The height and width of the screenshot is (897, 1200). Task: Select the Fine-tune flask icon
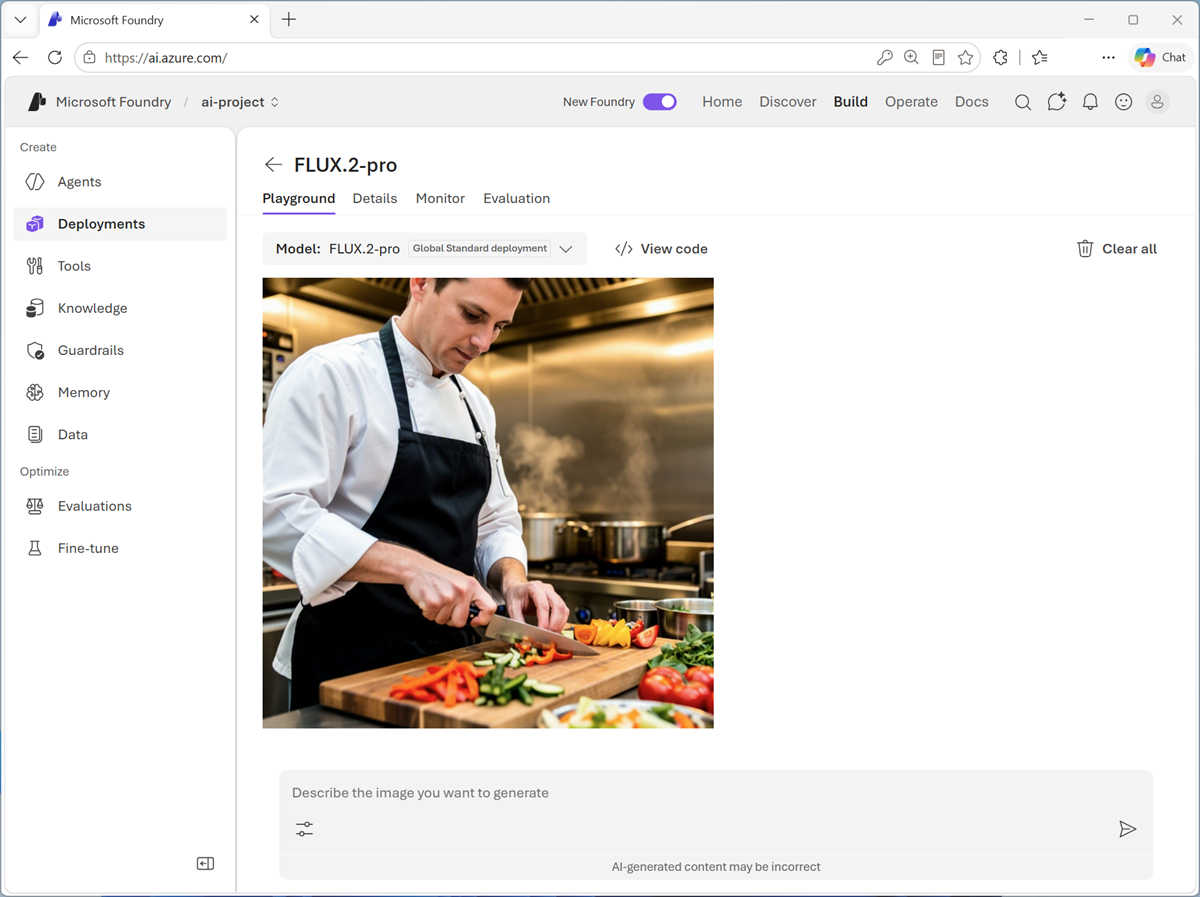point(35,548)
